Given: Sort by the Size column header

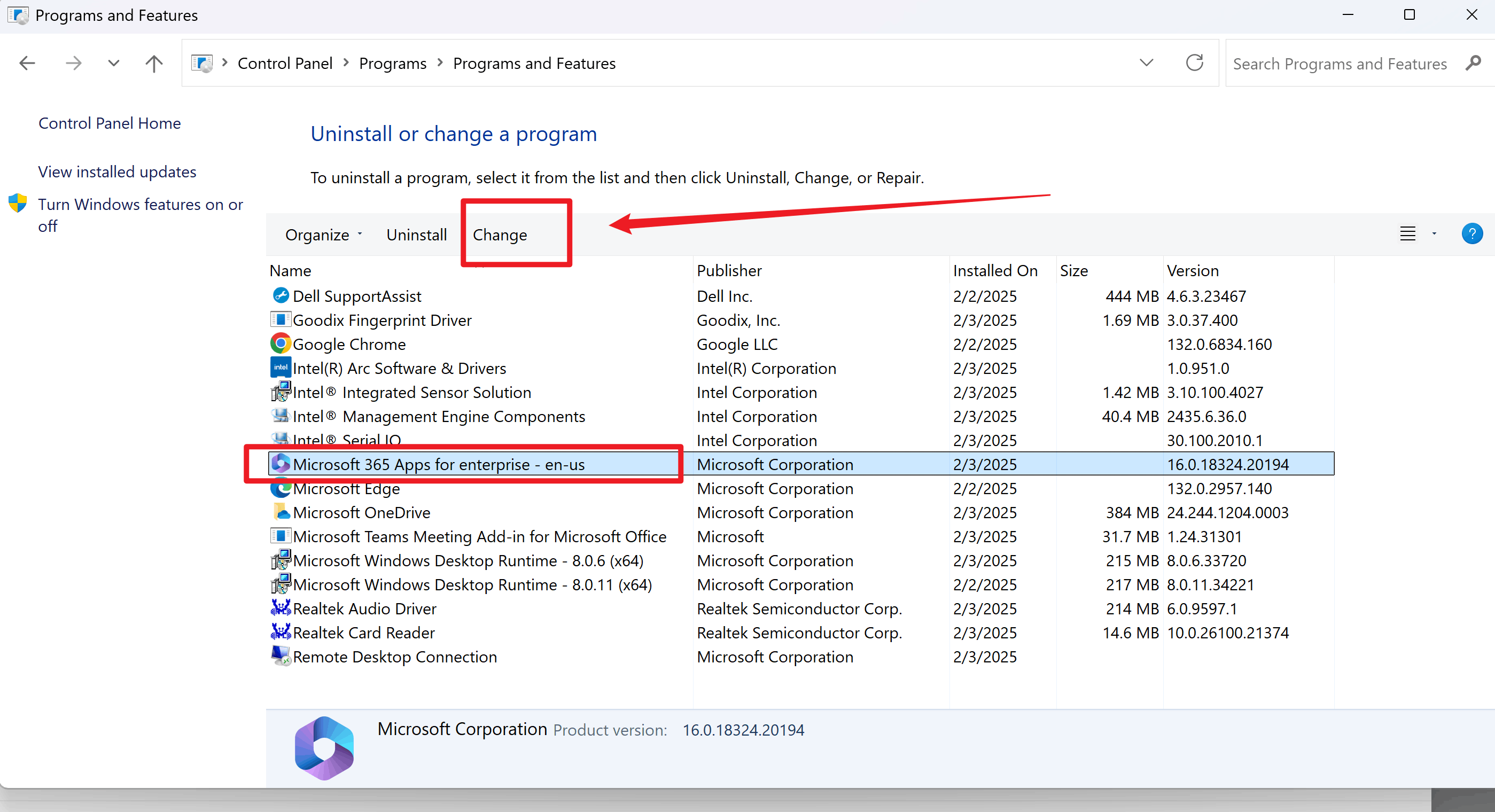Looking at the screenshot, I should (1110, 270).
